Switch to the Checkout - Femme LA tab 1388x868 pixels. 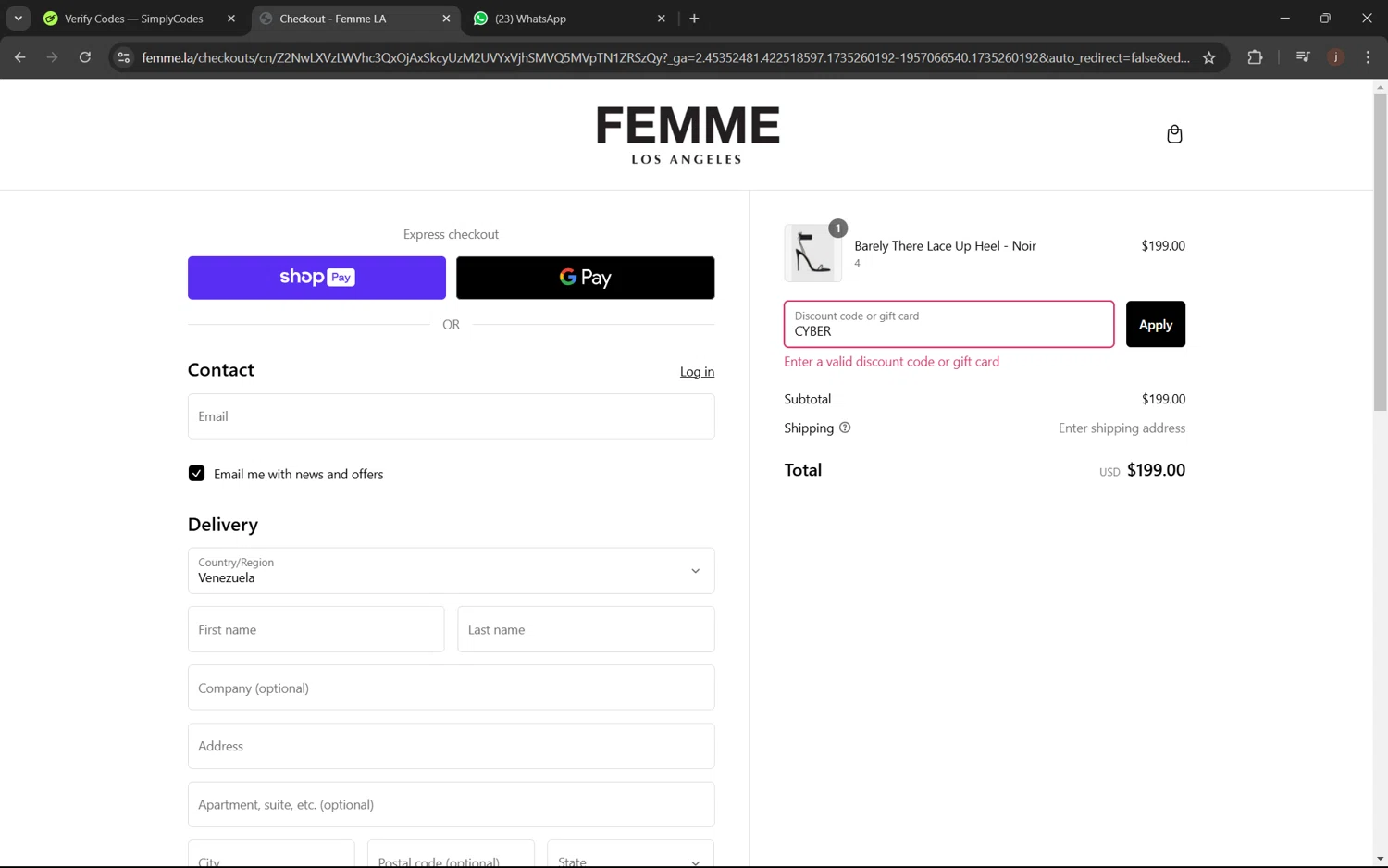[x=355, y=19]
